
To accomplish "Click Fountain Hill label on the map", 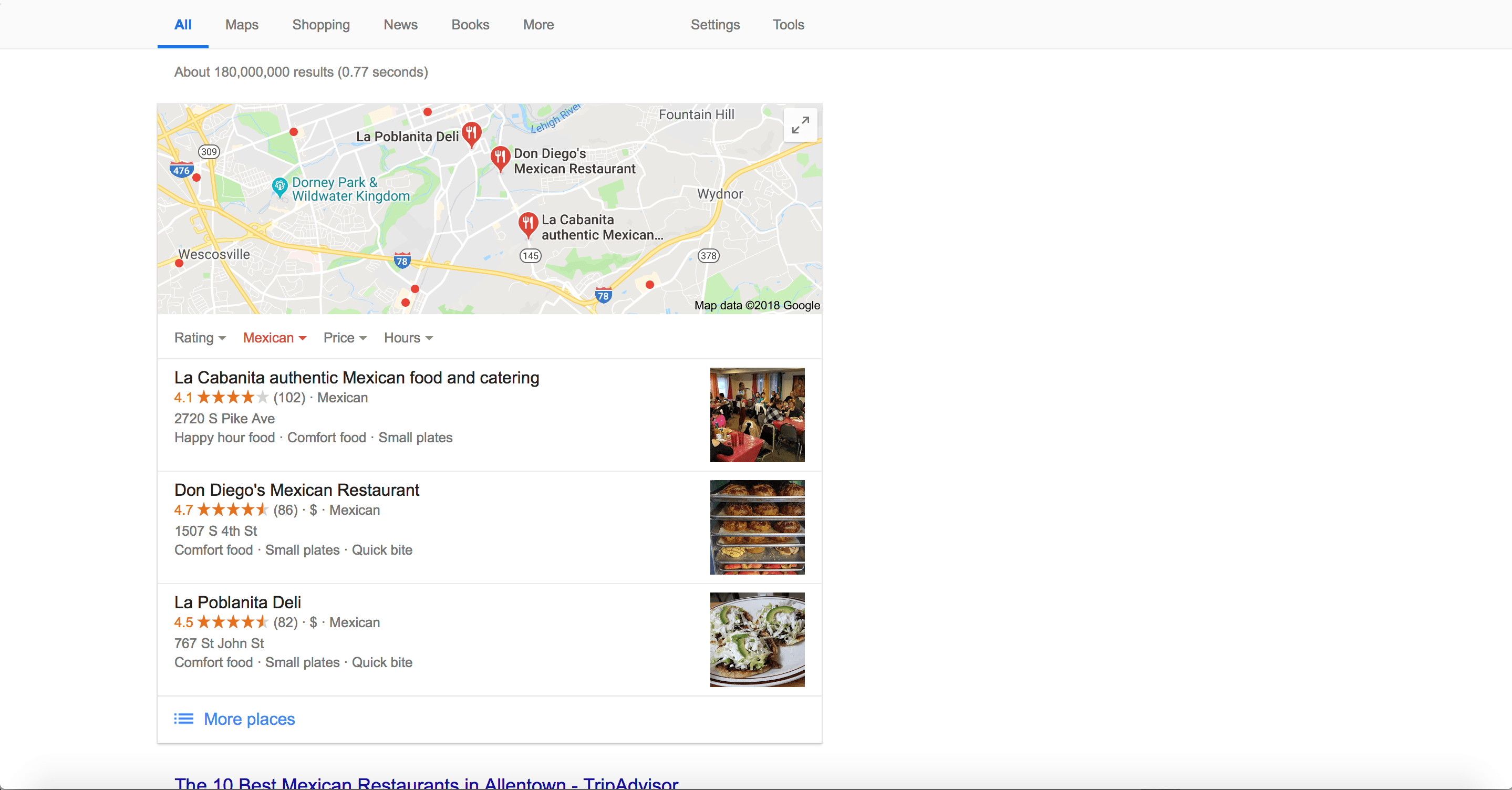I will click(696, 115).
